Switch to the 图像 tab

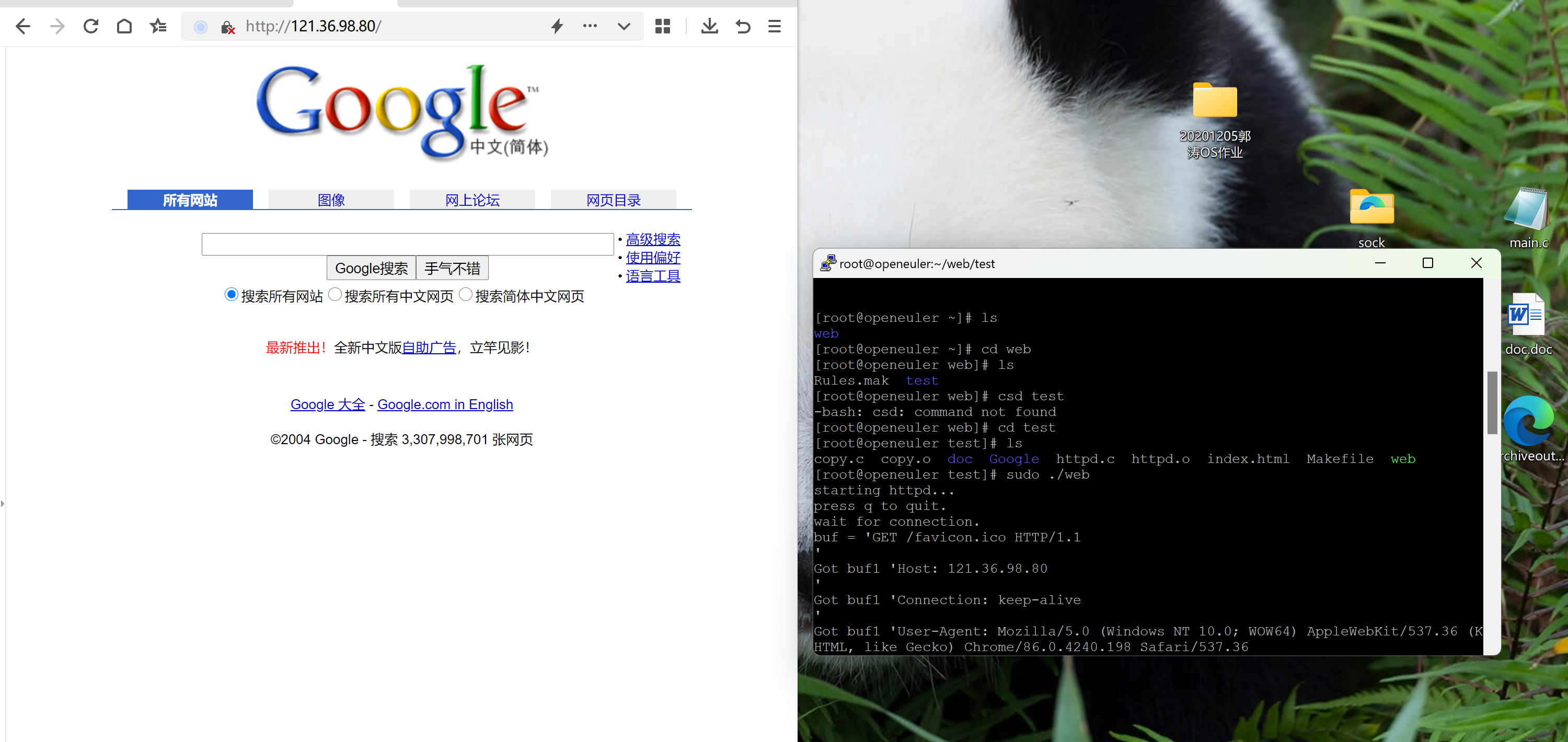[331, 200]
